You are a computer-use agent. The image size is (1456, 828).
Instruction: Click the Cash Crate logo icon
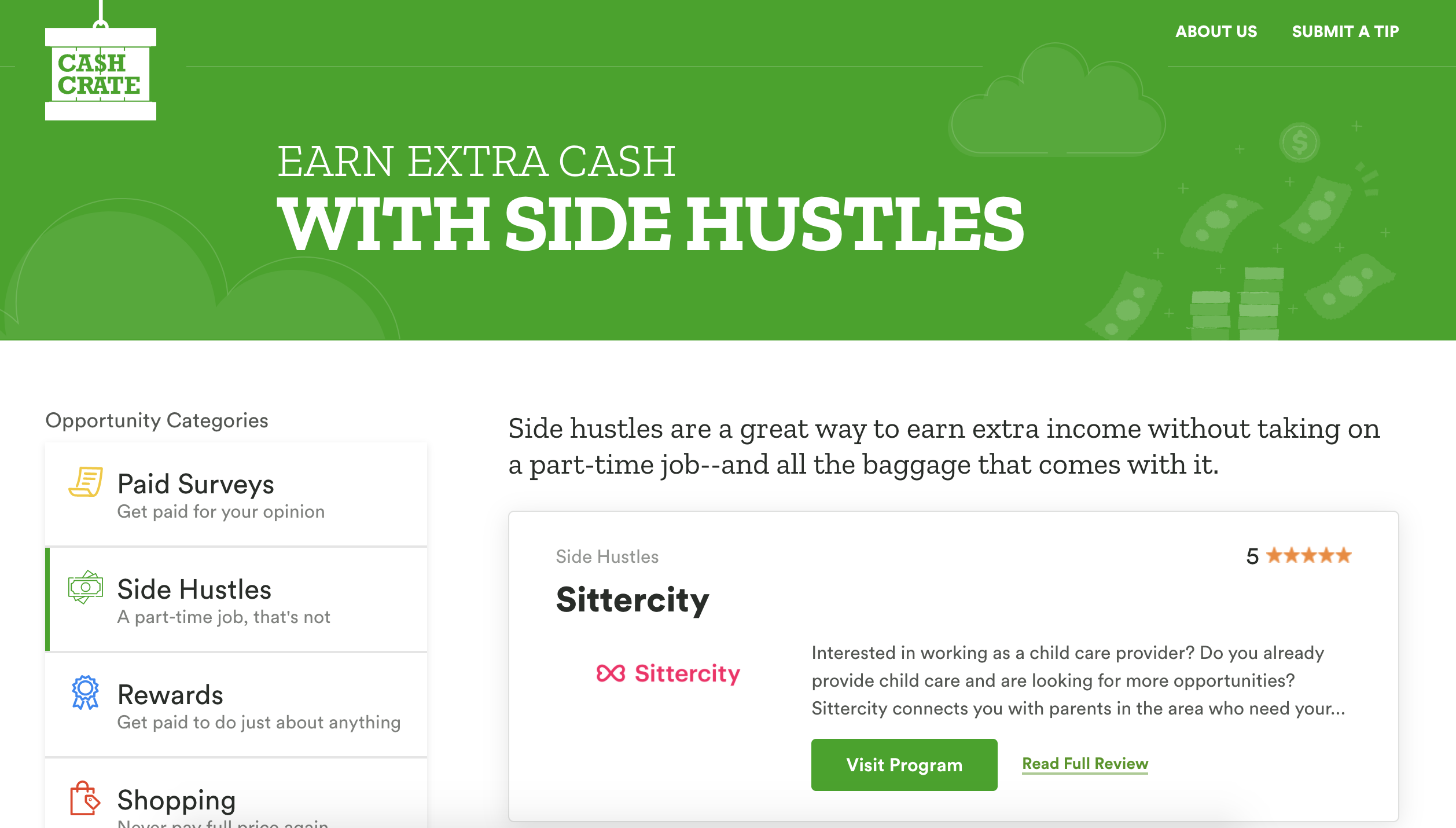click(x=100, y=74)
